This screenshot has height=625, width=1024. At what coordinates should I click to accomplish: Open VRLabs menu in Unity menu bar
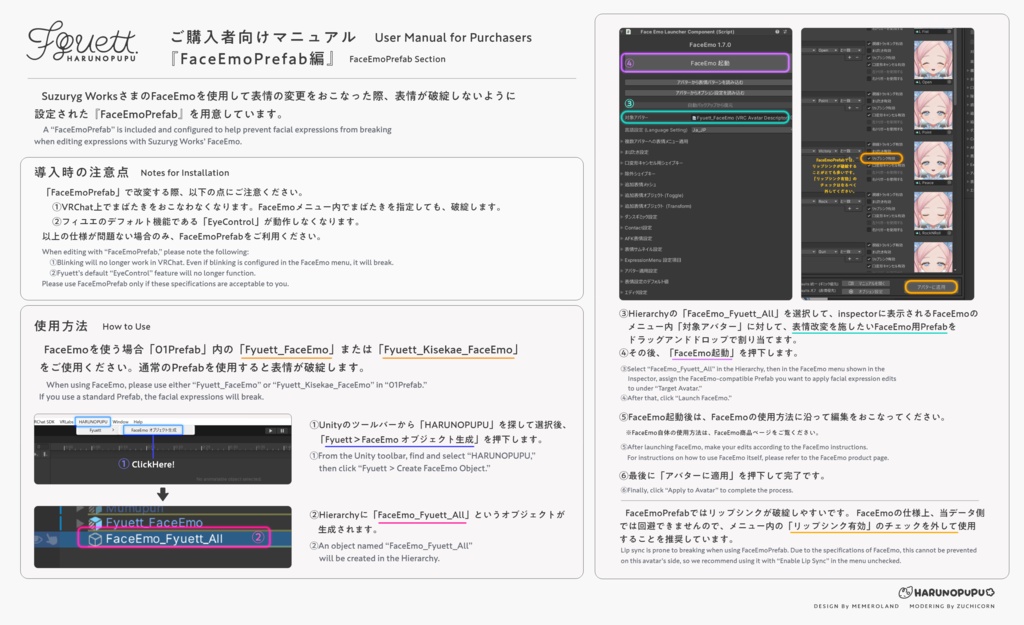point(67,422)
